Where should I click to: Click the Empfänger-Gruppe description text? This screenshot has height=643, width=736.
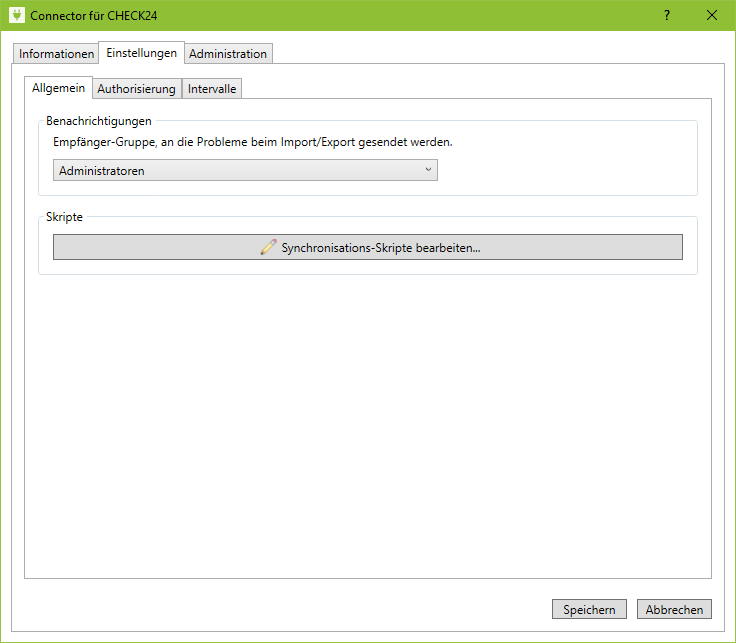(x=252, y=142)
